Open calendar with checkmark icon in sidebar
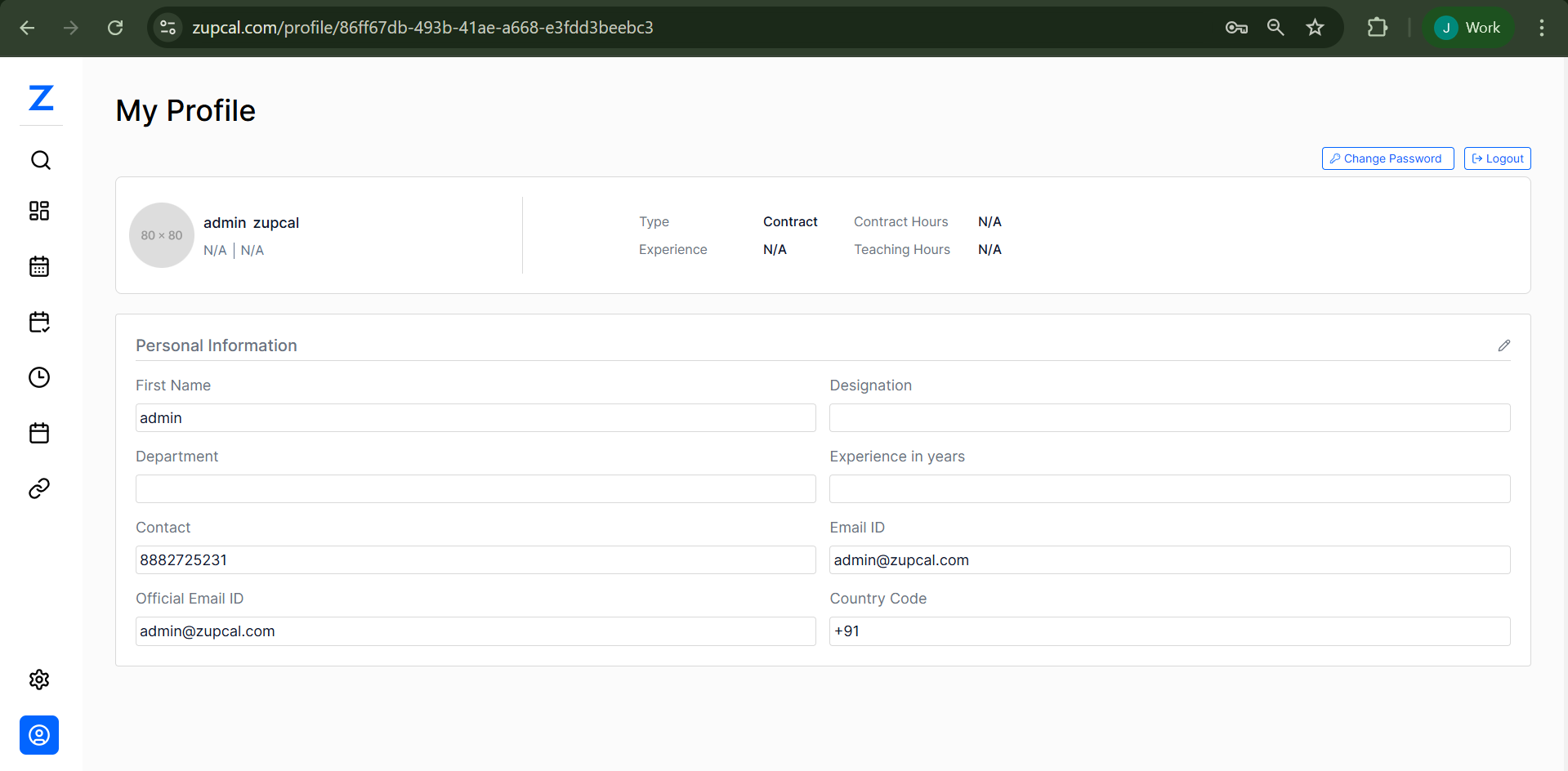Image resolution: width=1568 pixels, height=771 pixels. click(x=39, y=322)
